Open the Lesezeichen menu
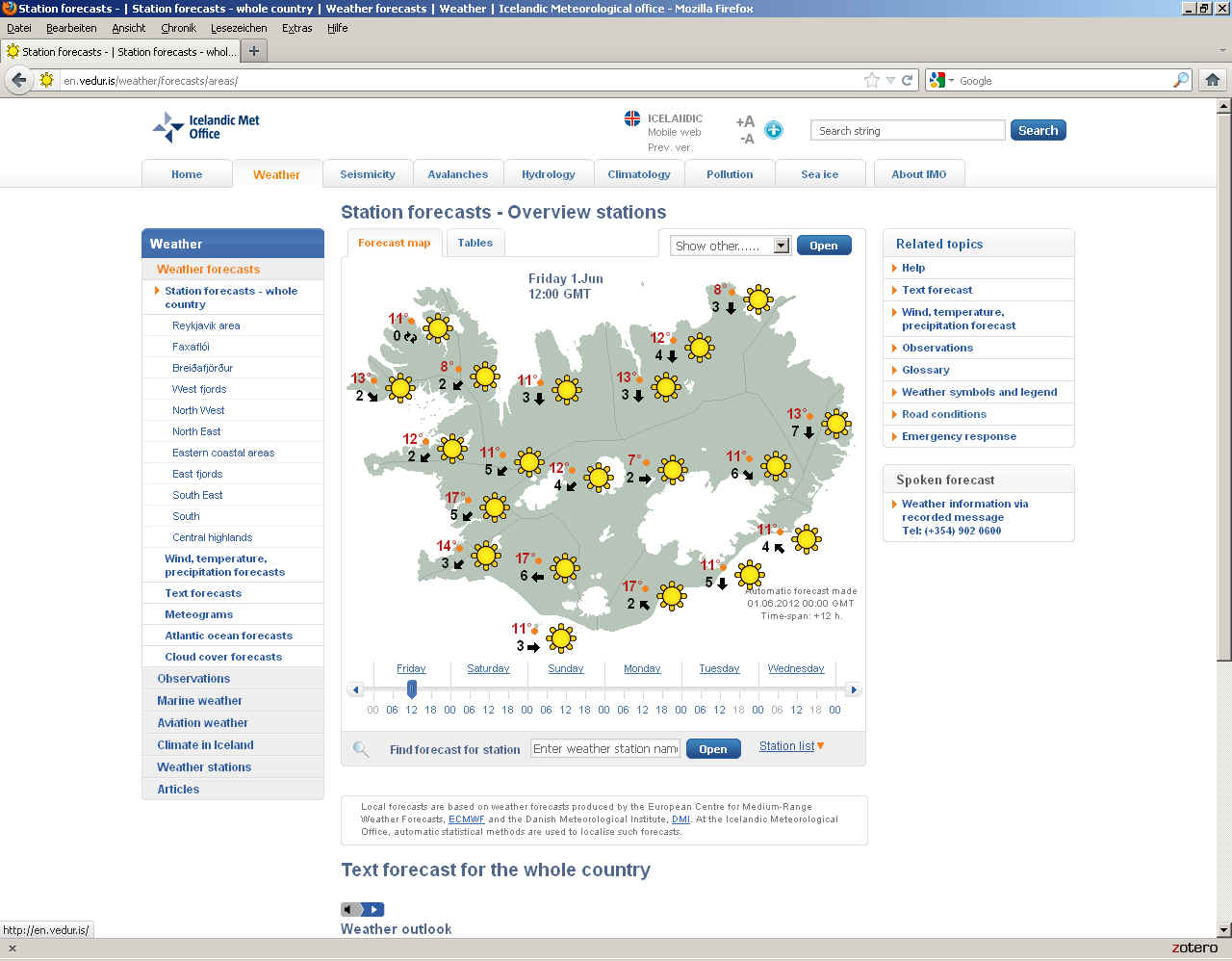 tap(239, 28)
